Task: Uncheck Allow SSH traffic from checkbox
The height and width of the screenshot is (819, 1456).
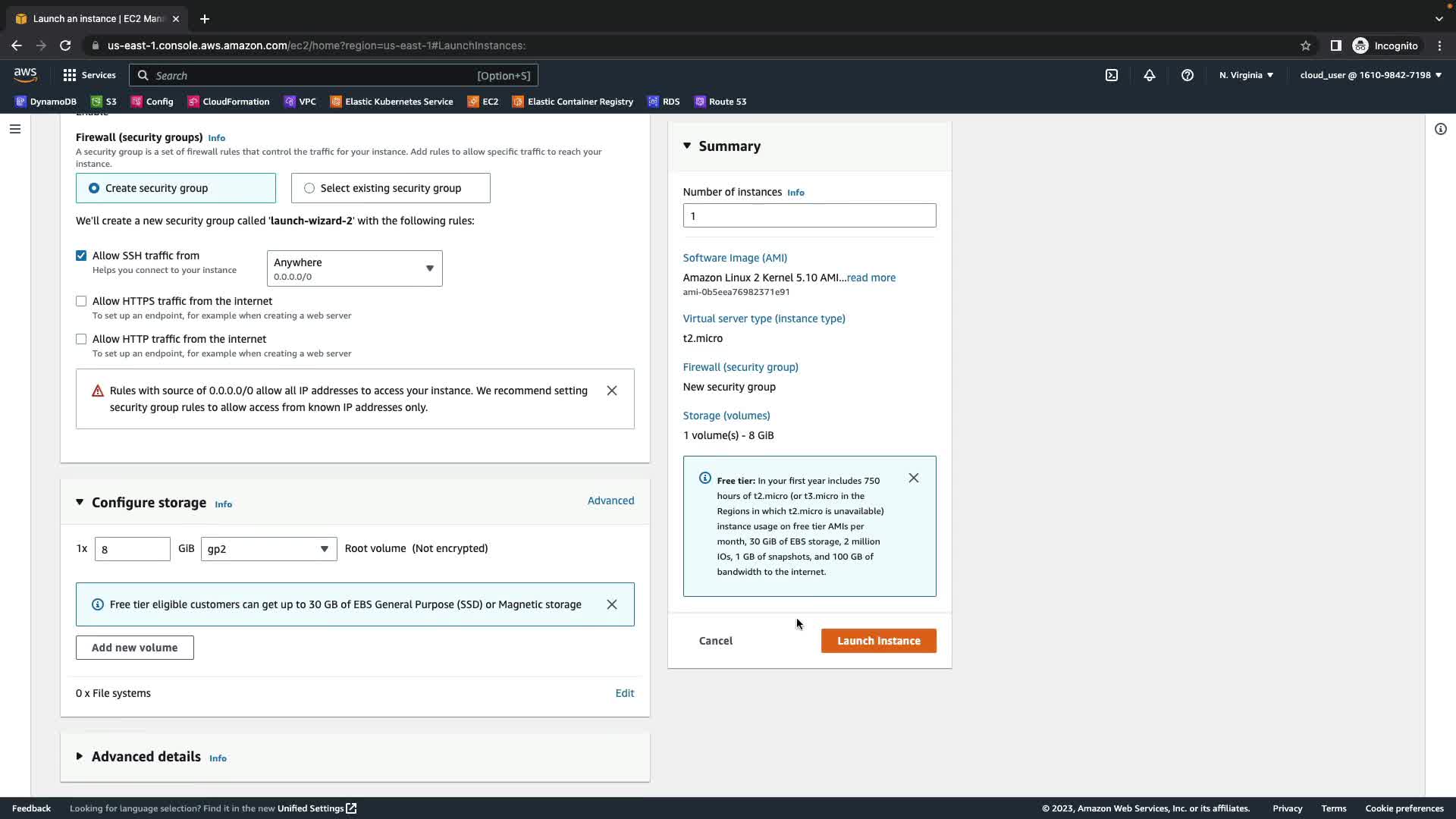Action: coord(81,256)
